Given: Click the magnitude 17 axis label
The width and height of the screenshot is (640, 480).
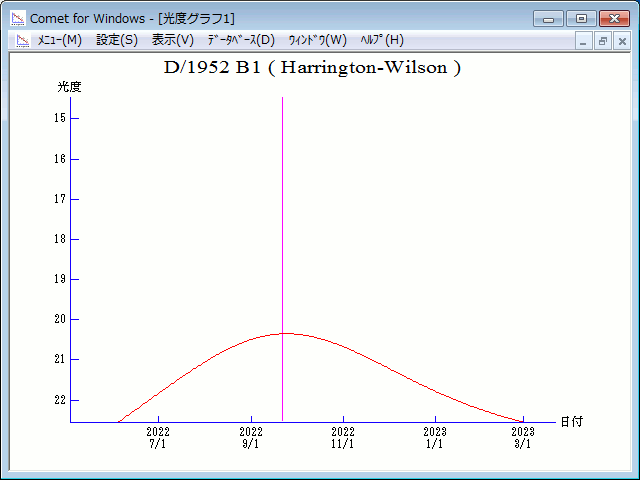Looking at the screenshot, I should (60, 199).
